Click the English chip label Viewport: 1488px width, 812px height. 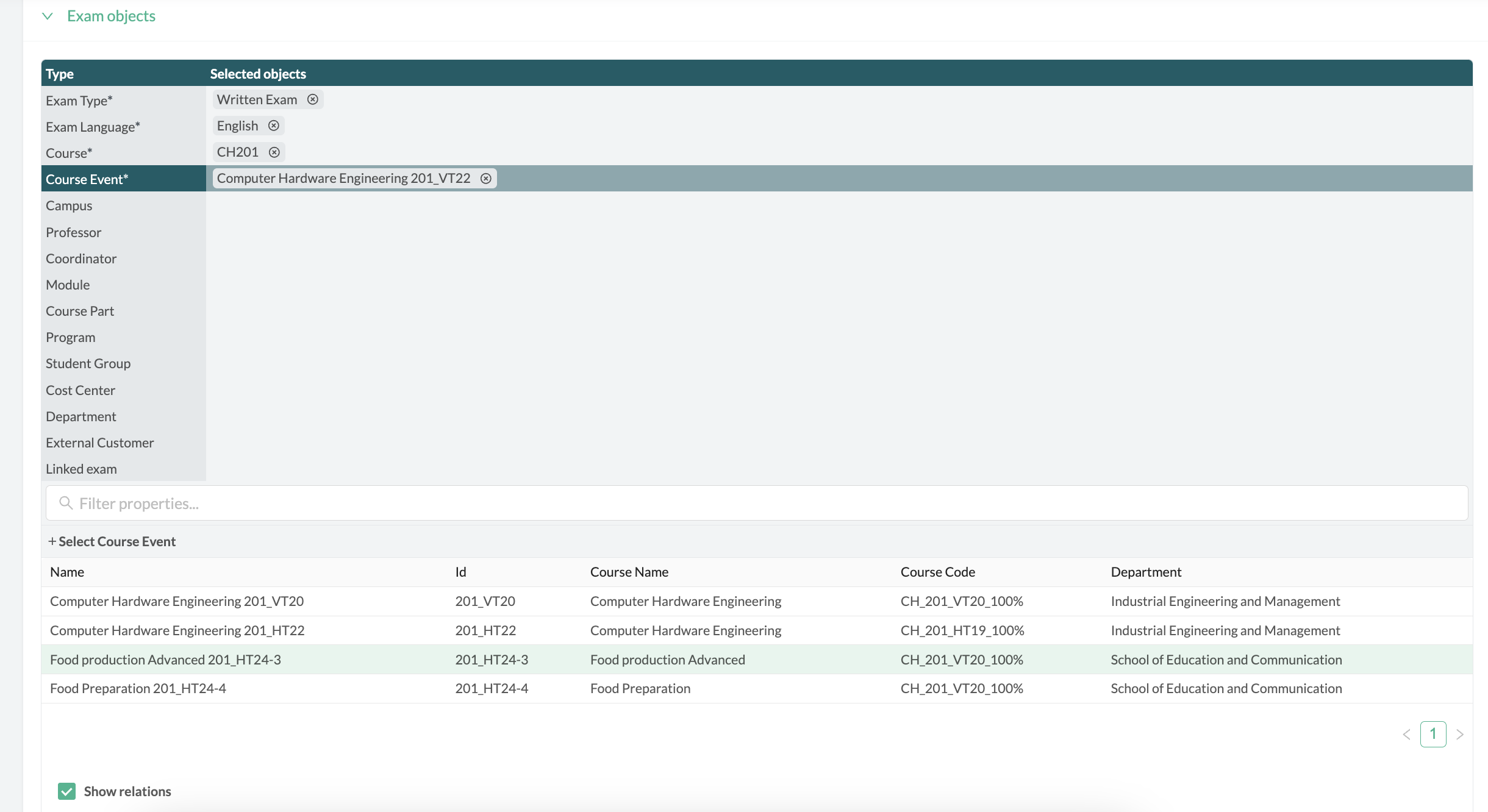238,126
